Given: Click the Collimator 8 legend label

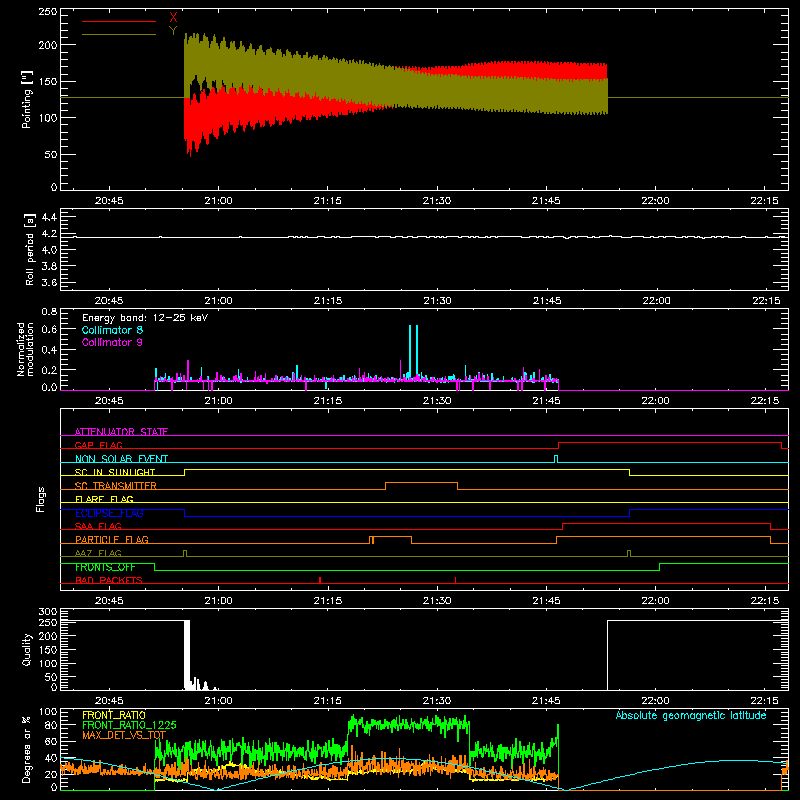Looking at the screenshot, I should point(112,330).
